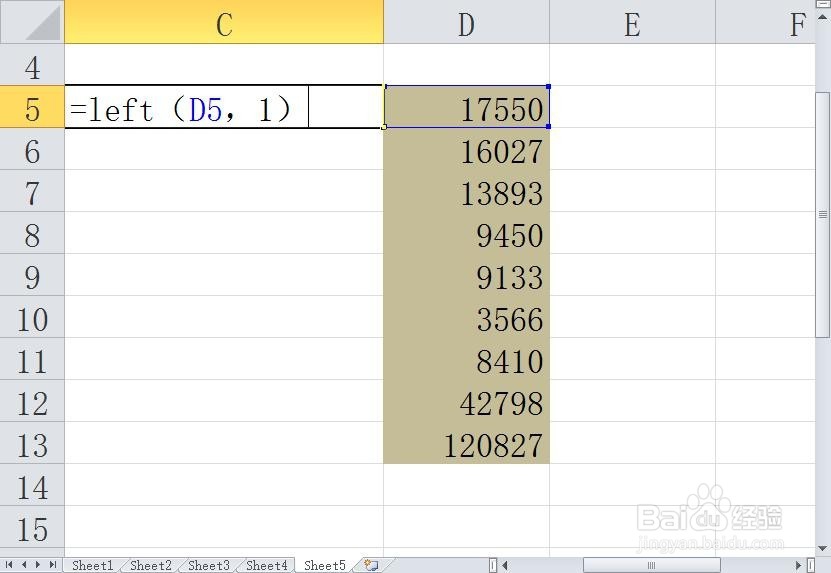This screenshot has width=831, height=573.
Task: Select column C header
Action: 224,22
